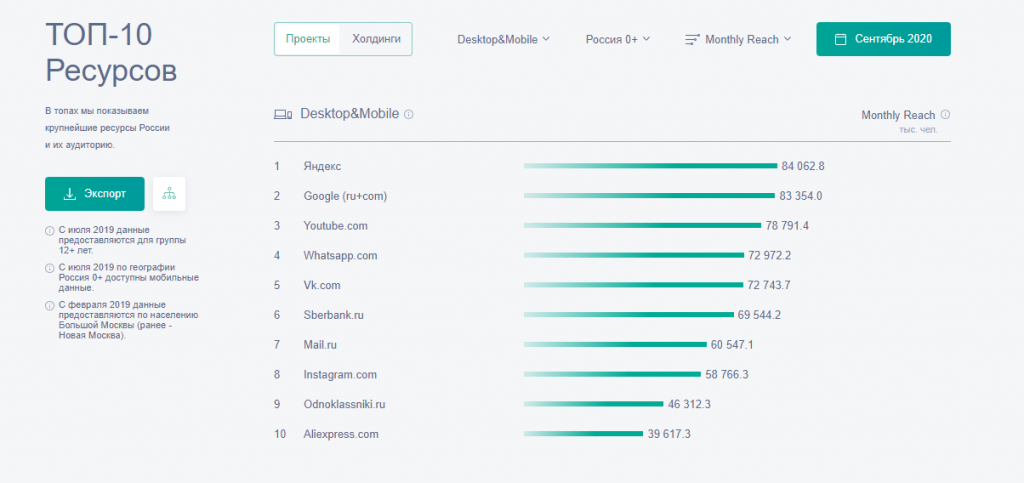Select Youtube.com in the list
The image size is (1024, 483).
(336, 226)
